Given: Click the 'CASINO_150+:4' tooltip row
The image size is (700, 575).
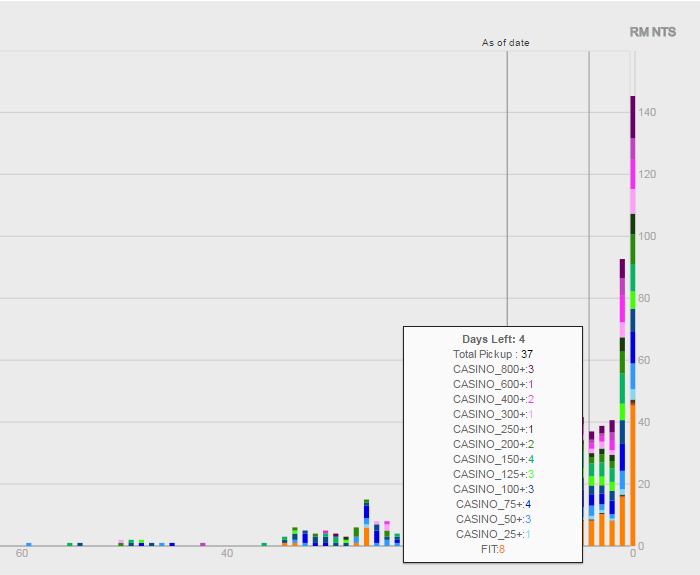Looking at the screenshot, I should 493,459.
